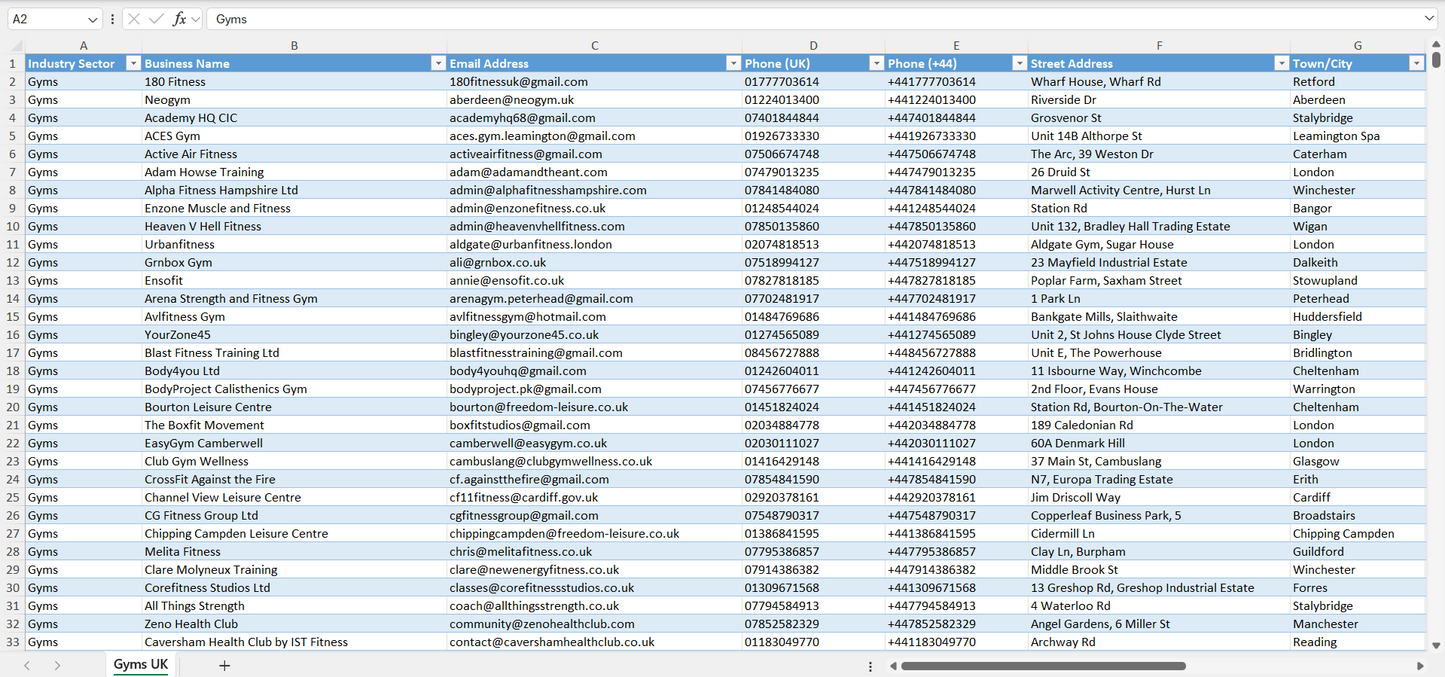Click the horizontal scrollbar left arrow

coord(892,666)
